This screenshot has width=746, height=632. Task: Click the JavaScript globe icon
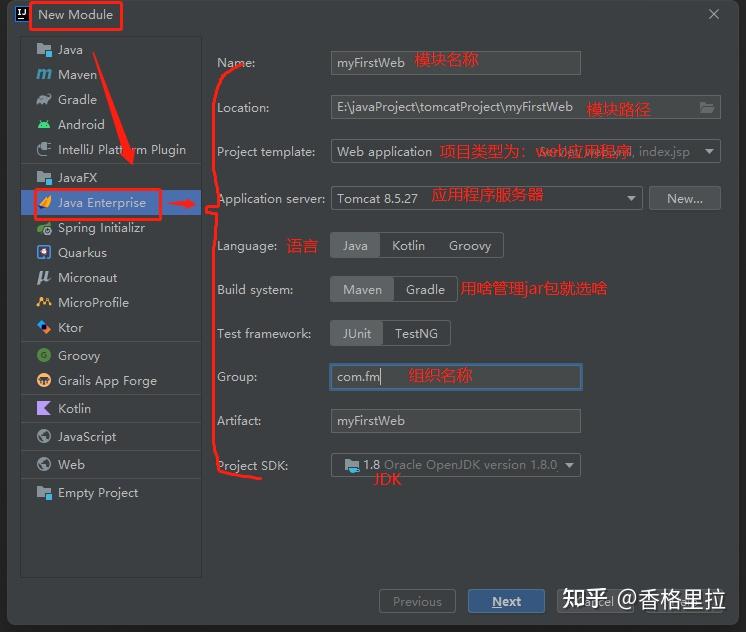tap(44, 436)
